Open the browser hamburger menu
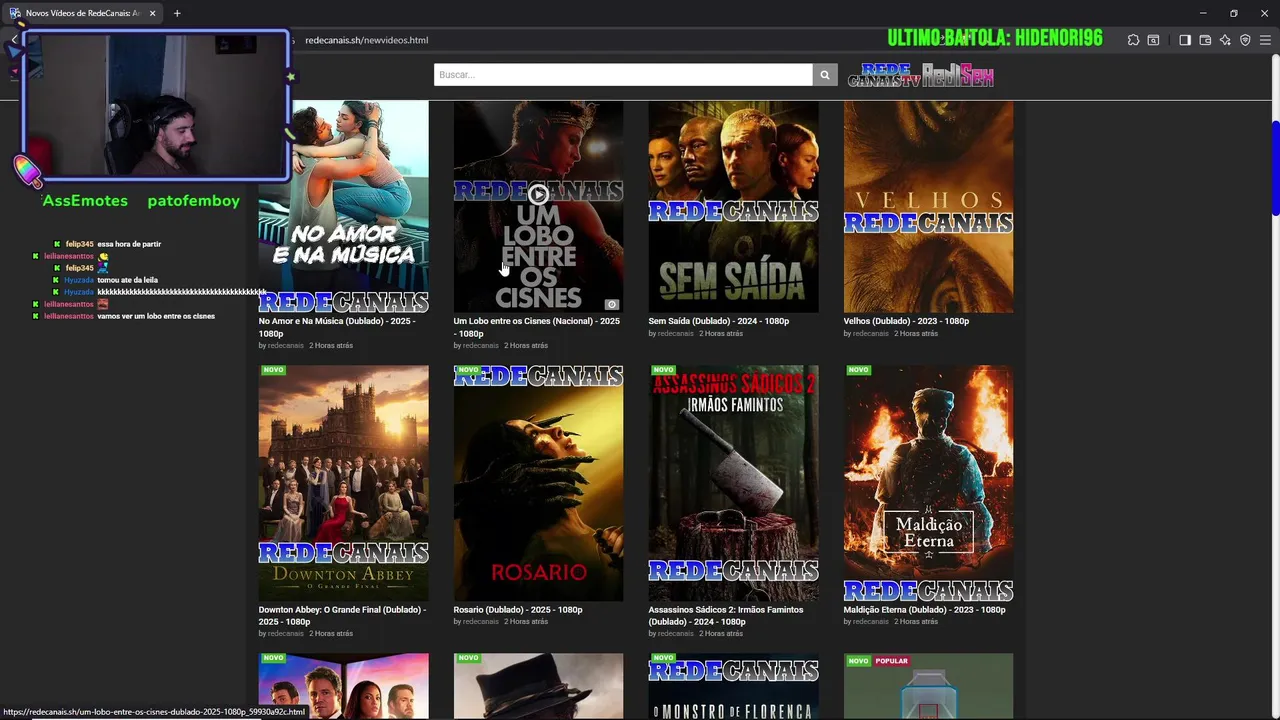The height and width of the screenshot is (720, 1280). pyautogui.click(x=1265, y=40)
